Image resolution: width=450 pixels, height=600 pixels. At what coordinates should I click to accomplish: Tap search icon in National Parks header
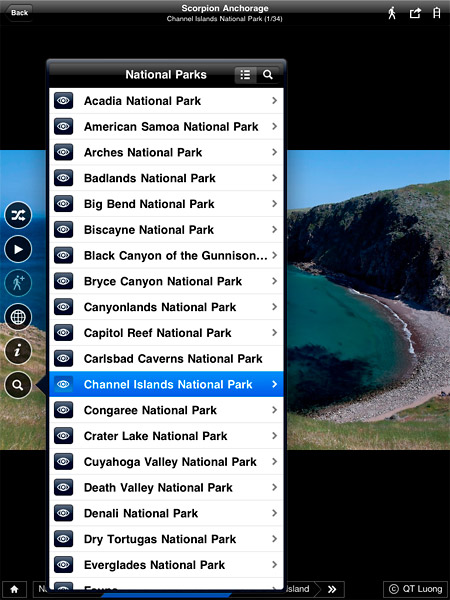(x=267, y=75)
